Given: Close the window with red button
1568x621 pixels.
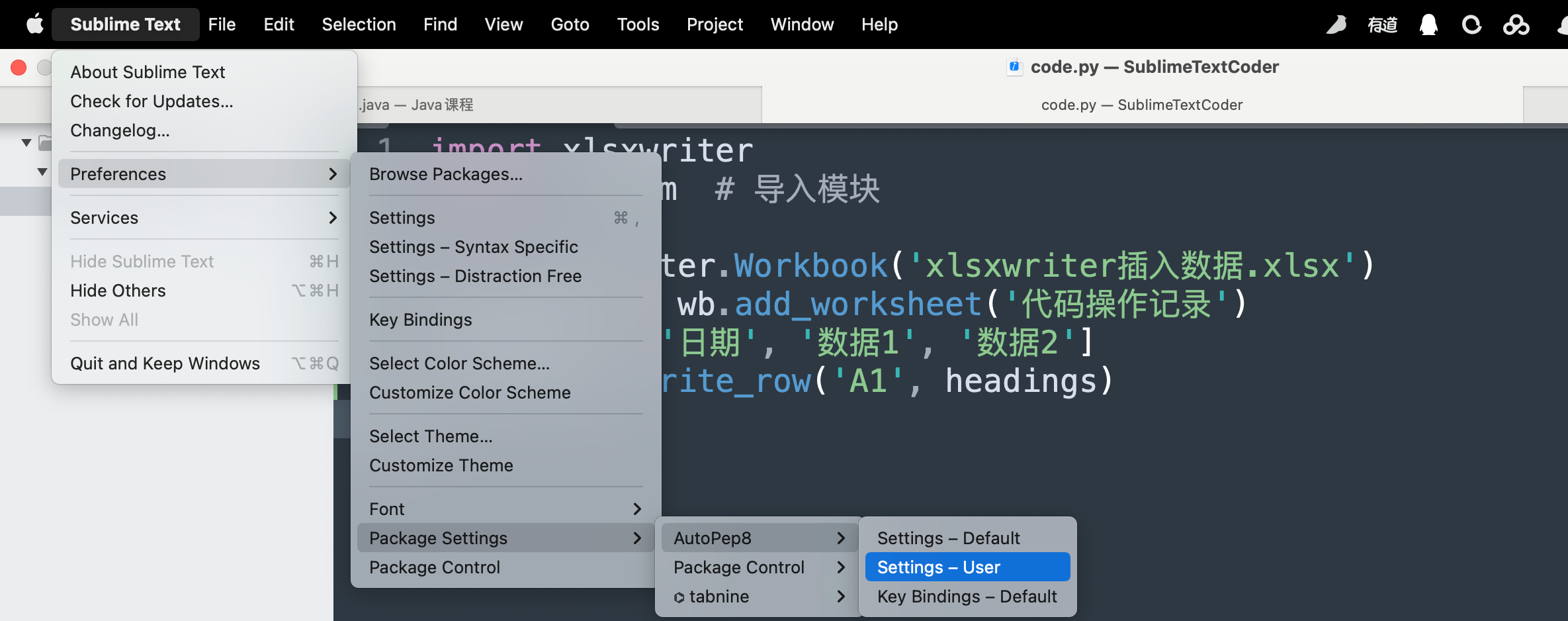Looking at the screenshot, I should (x=19, y=68).
